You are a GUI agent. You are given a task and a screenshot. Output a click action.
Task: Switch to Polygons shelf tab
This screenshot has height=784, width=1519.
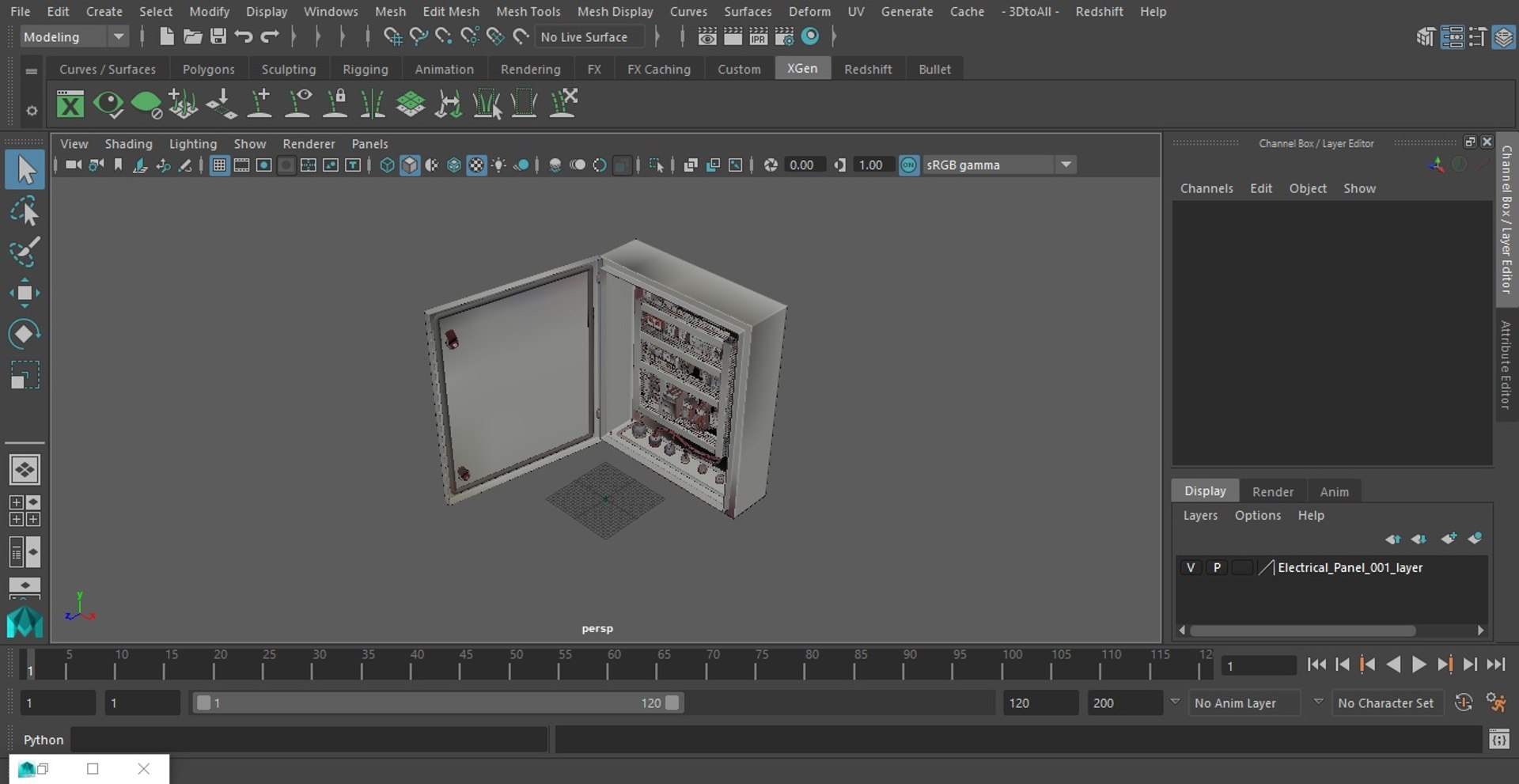tap(209, 69)
